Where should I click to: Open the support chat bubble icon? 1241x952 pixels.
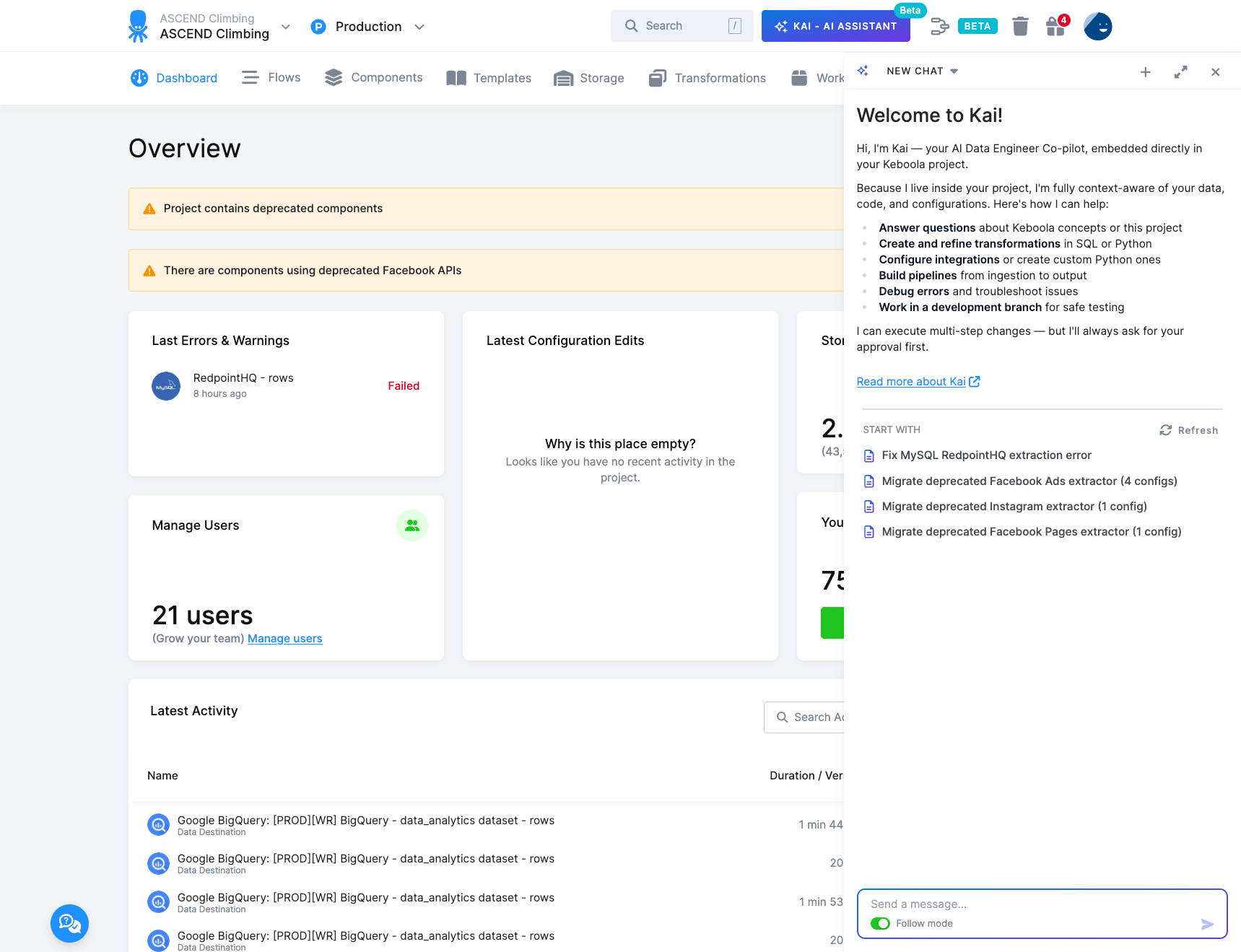pos(69,923)
